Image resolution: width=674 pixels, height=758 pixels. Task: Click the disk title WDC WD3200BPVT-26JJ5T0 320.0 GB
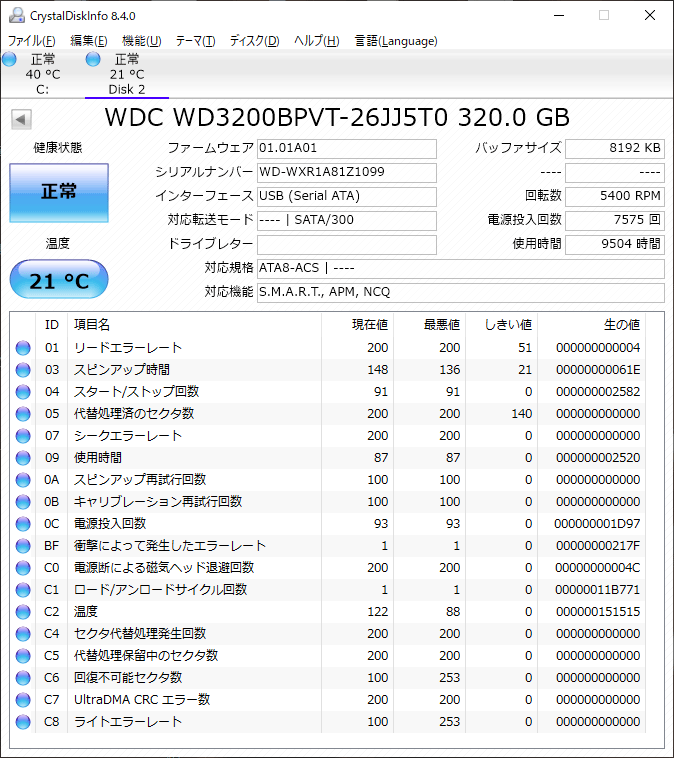click(x=337, y=117)
